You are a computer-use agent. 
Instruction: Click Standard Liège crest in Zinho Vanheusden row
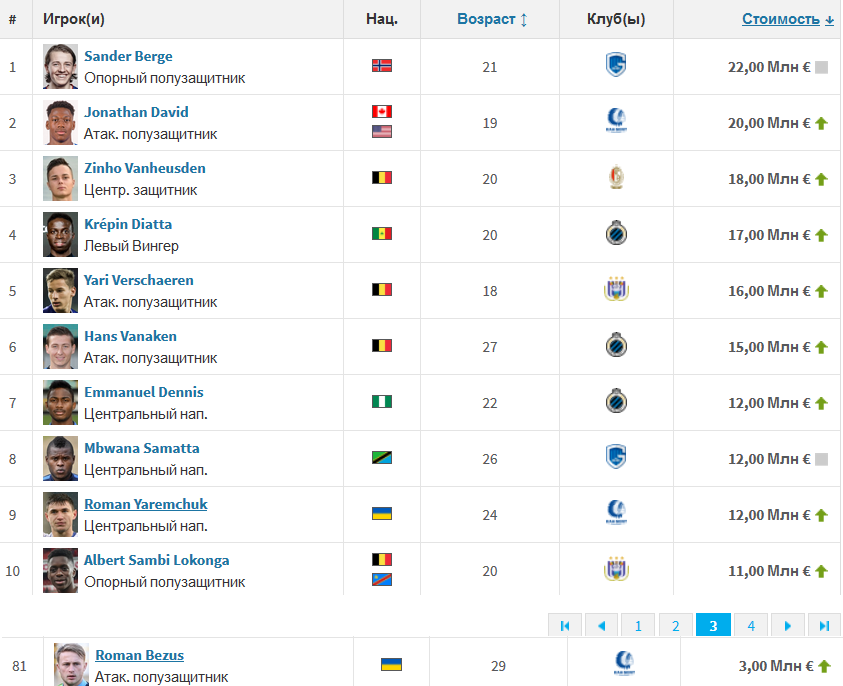[x=616, y=178]
